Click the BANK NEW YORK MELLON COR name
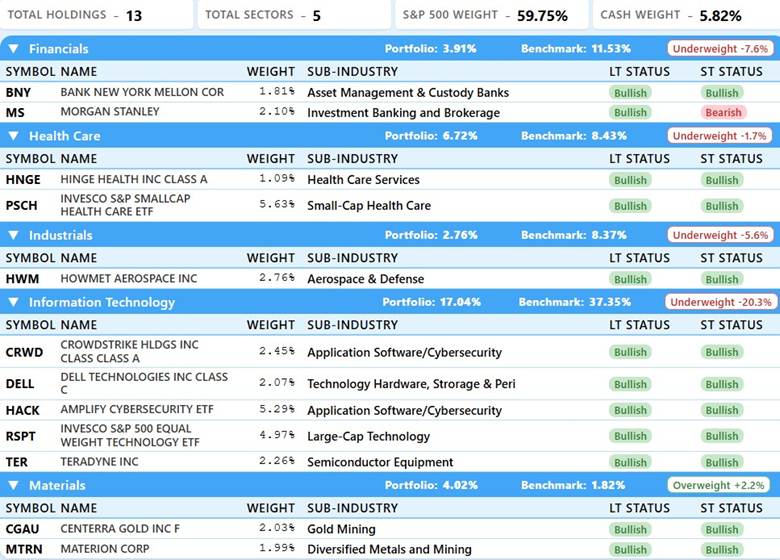The image size is (780, 560). pos(142,92)
